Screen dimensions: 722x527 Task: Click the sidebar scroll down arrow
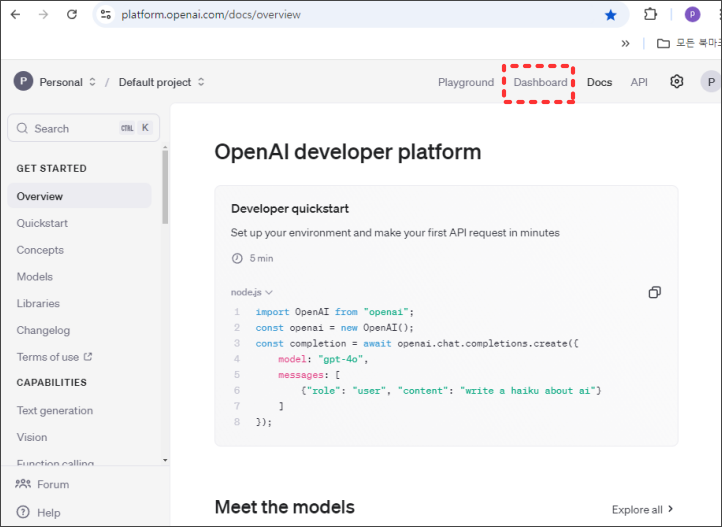(165, 460)
